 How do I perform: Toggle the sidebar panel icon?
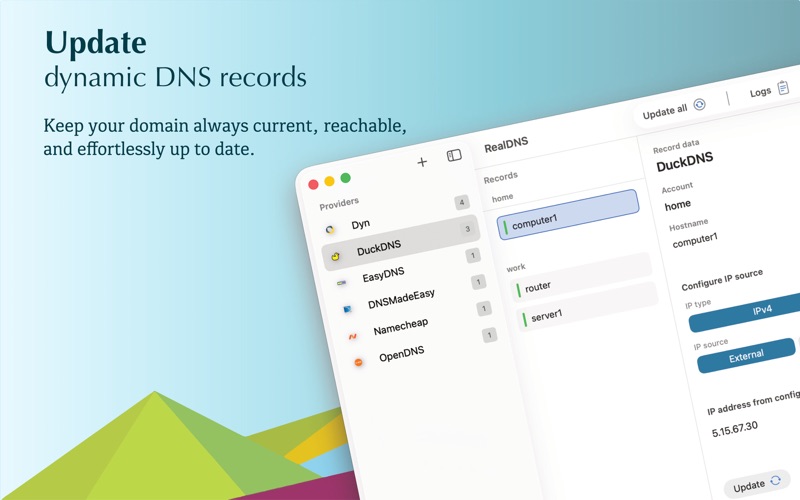pos(454,155)
